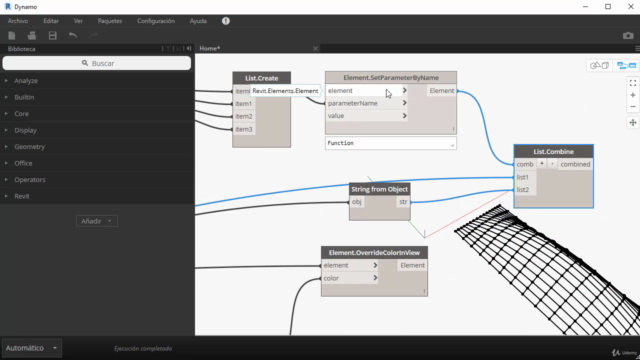Click the Undo arrow icon
Viewport: 640px width, 360px height.
(73, 36)
